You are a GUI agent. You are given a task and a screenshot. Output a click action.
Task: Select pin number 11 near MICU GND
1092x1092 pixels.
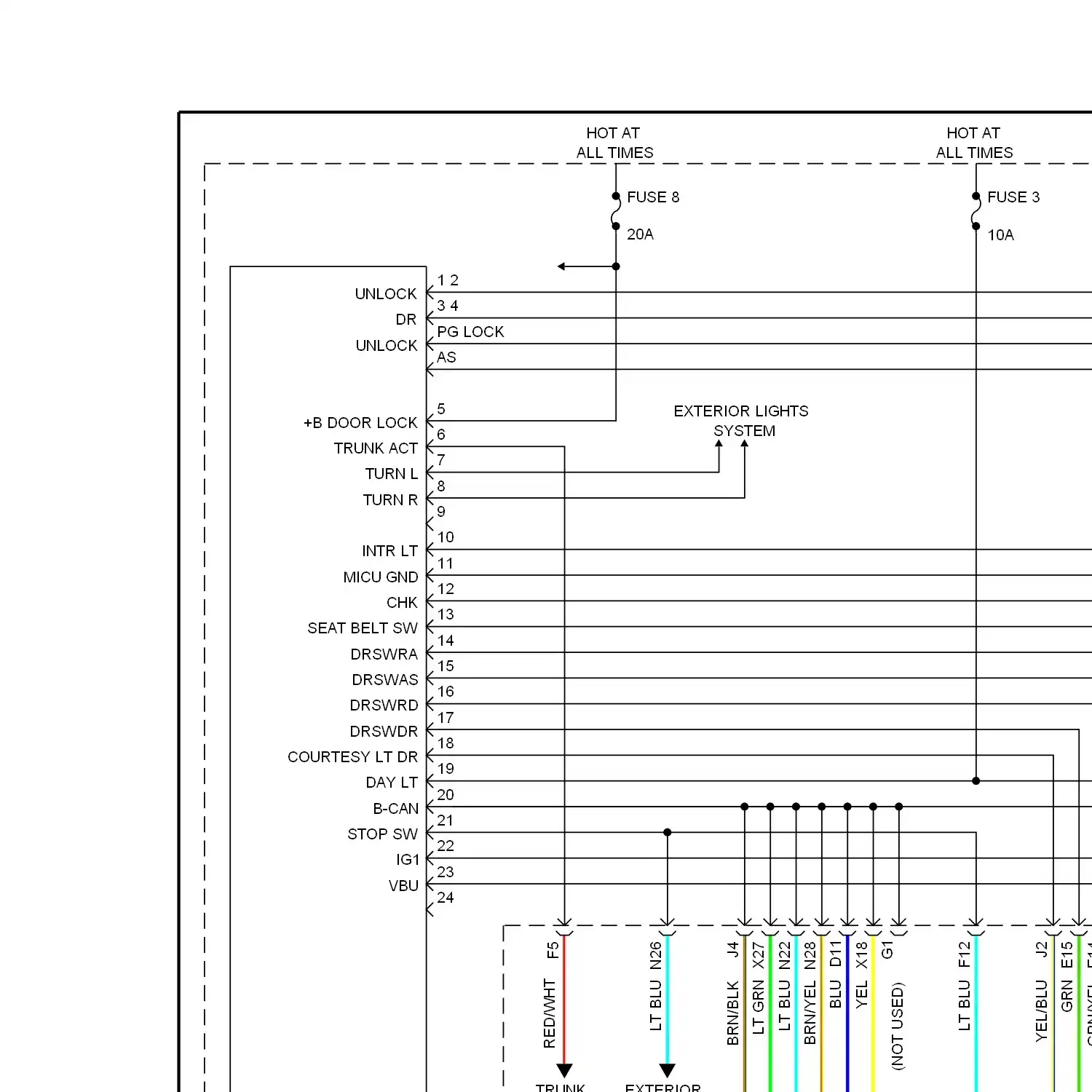(x=446, y=563)
